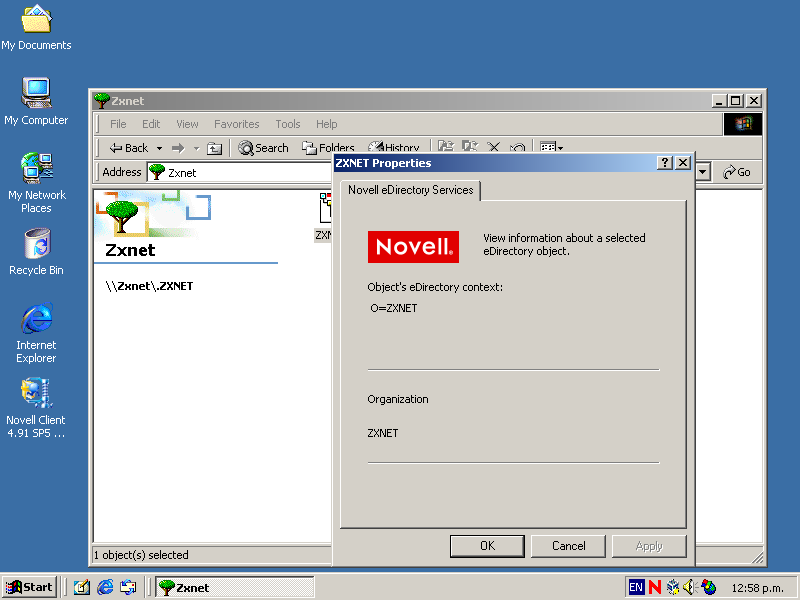Click the Go button
The width and height of the screenshot is (800, 600).
737,172
